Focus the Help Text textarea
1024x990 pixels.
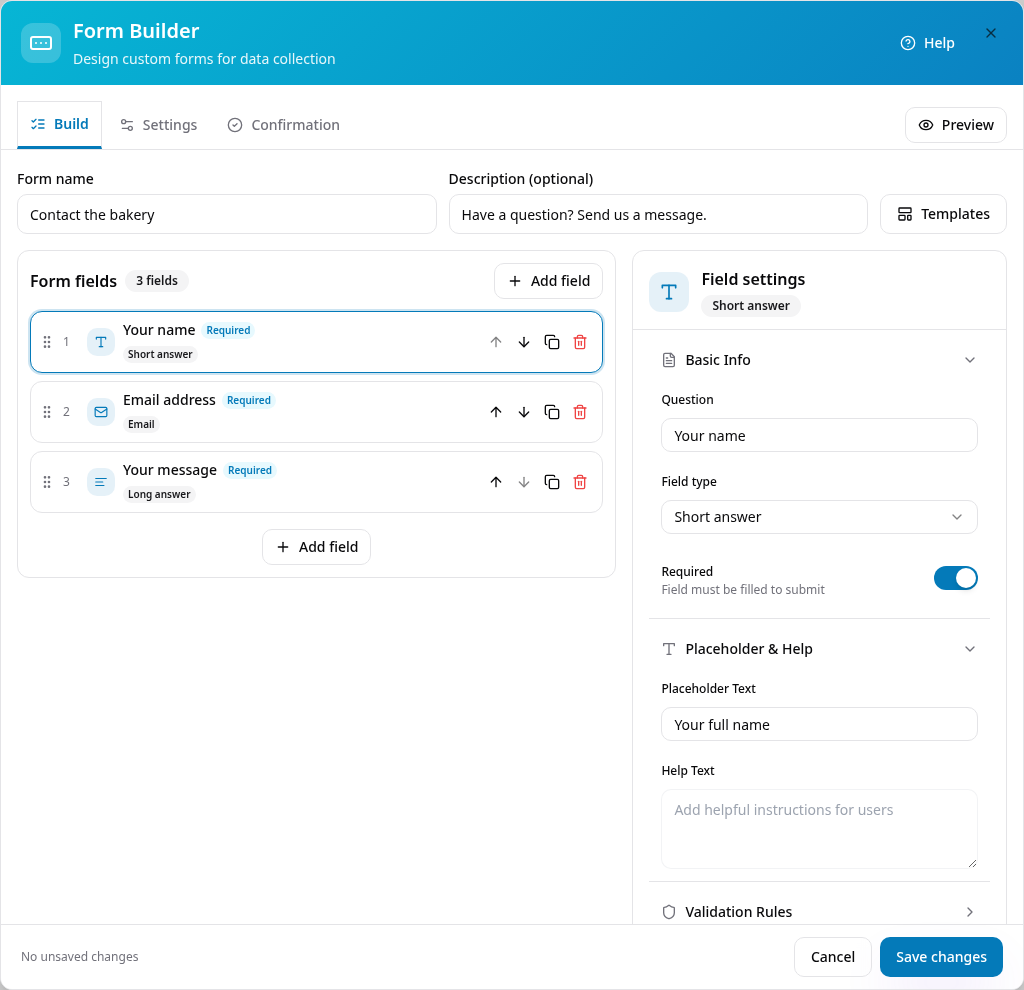(x=819, y=829)
